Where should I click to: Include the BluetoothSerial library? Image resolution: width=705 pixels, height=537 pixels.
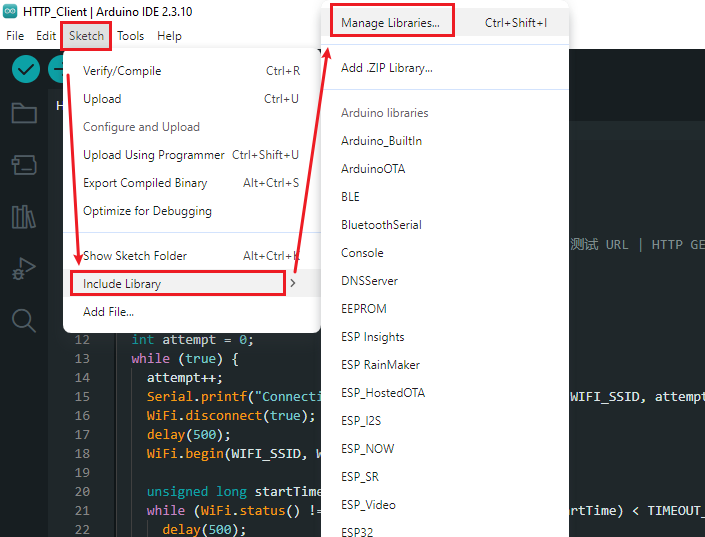(381, 224)
